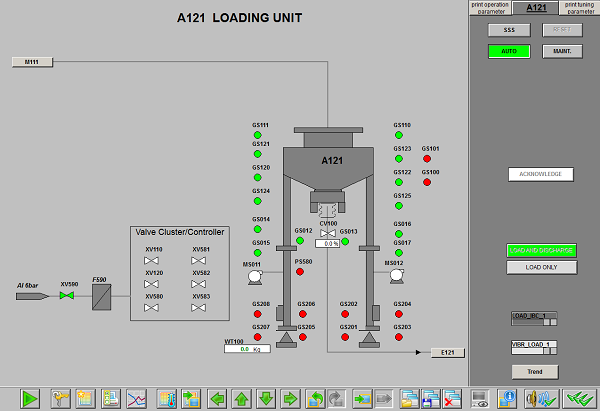Click print operation parameter tab

(x=490, y=8)
